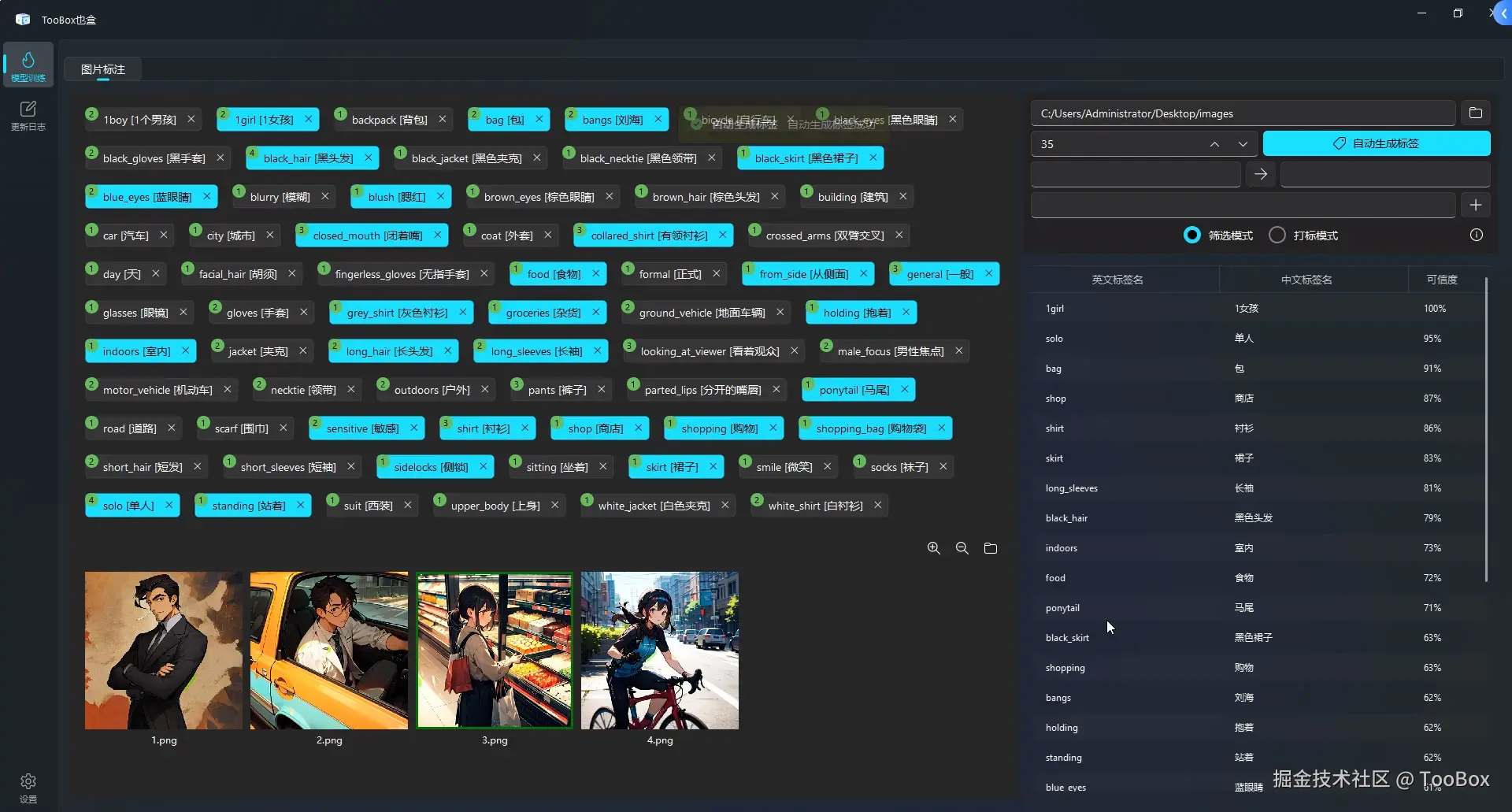Click the plus button to add tag

pos(1475,205)
